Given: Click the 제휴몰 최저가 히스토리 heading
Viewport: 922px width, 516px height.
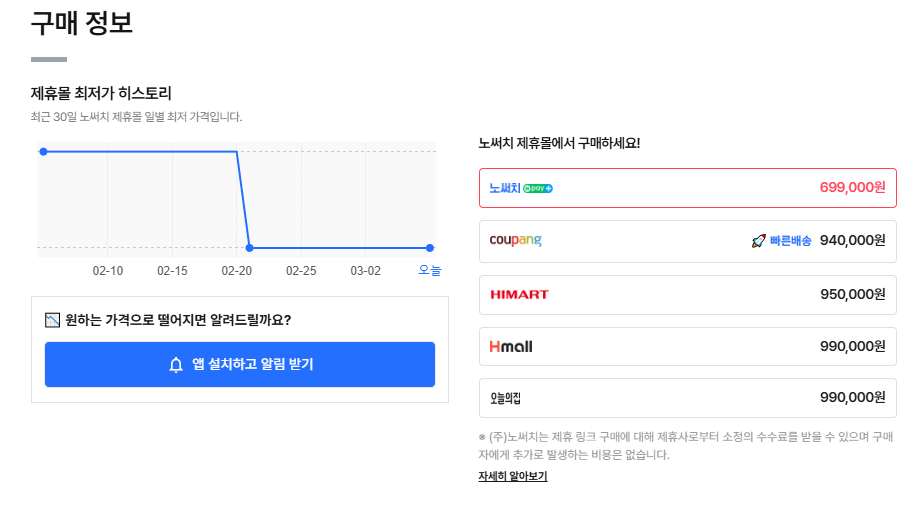Looking at the screenshot, I should (101, 93).
